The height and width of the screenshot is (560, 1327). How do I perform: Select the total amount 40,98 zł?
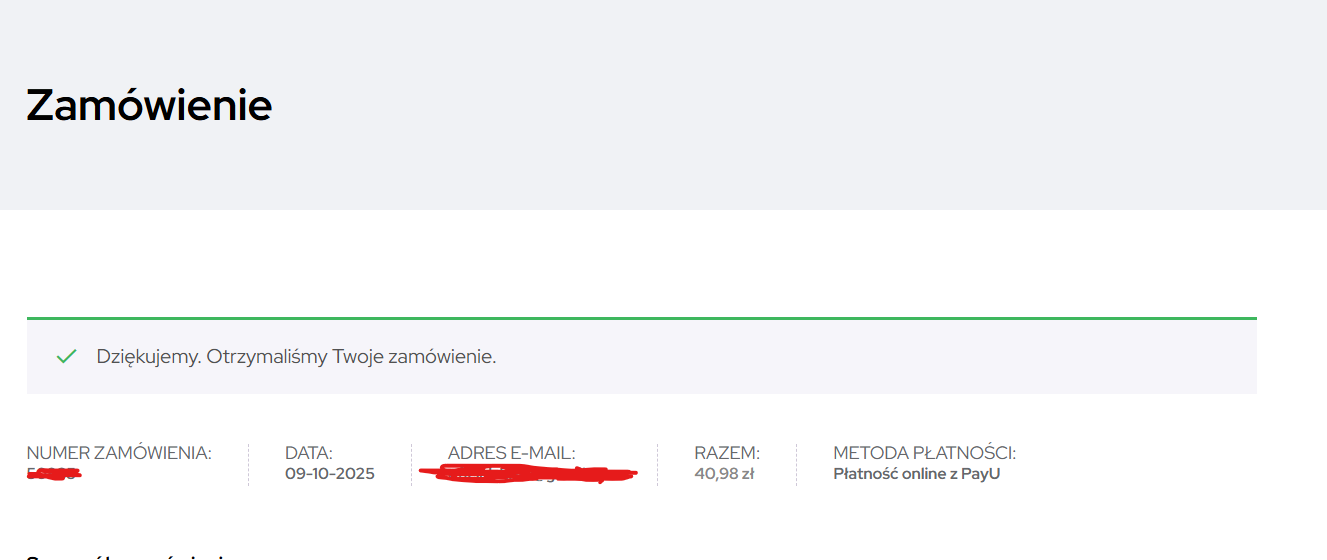[724, 474]
